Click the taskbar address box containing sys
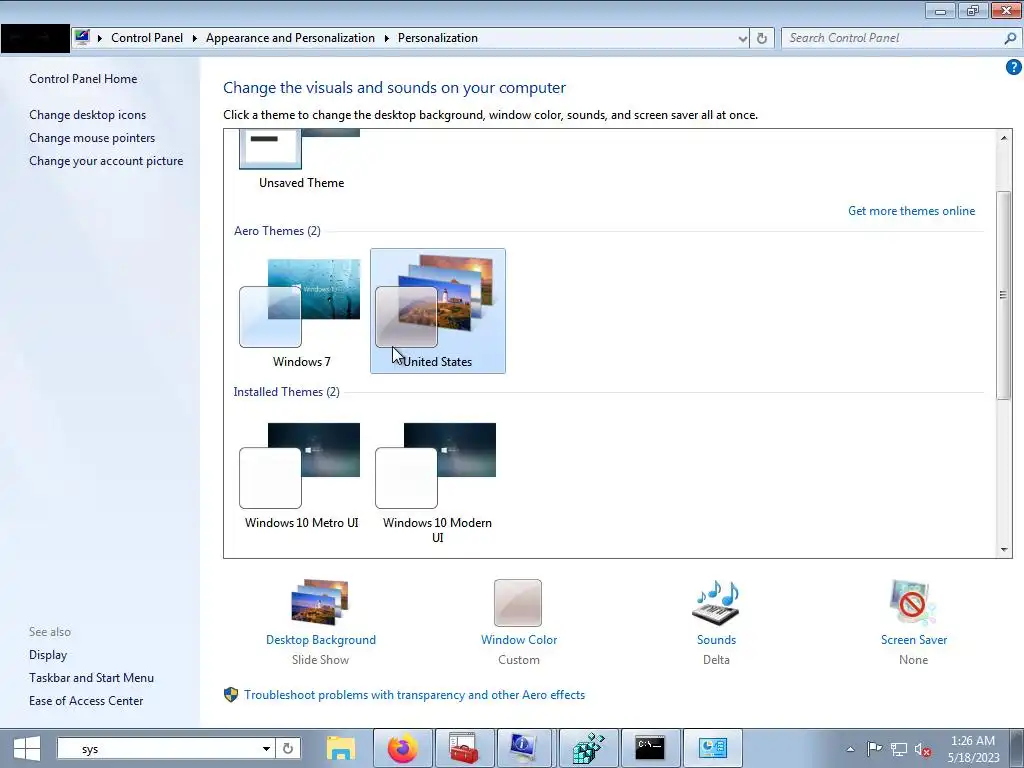Viewport: 1024px width, 768px height. [x=159, y=748]
